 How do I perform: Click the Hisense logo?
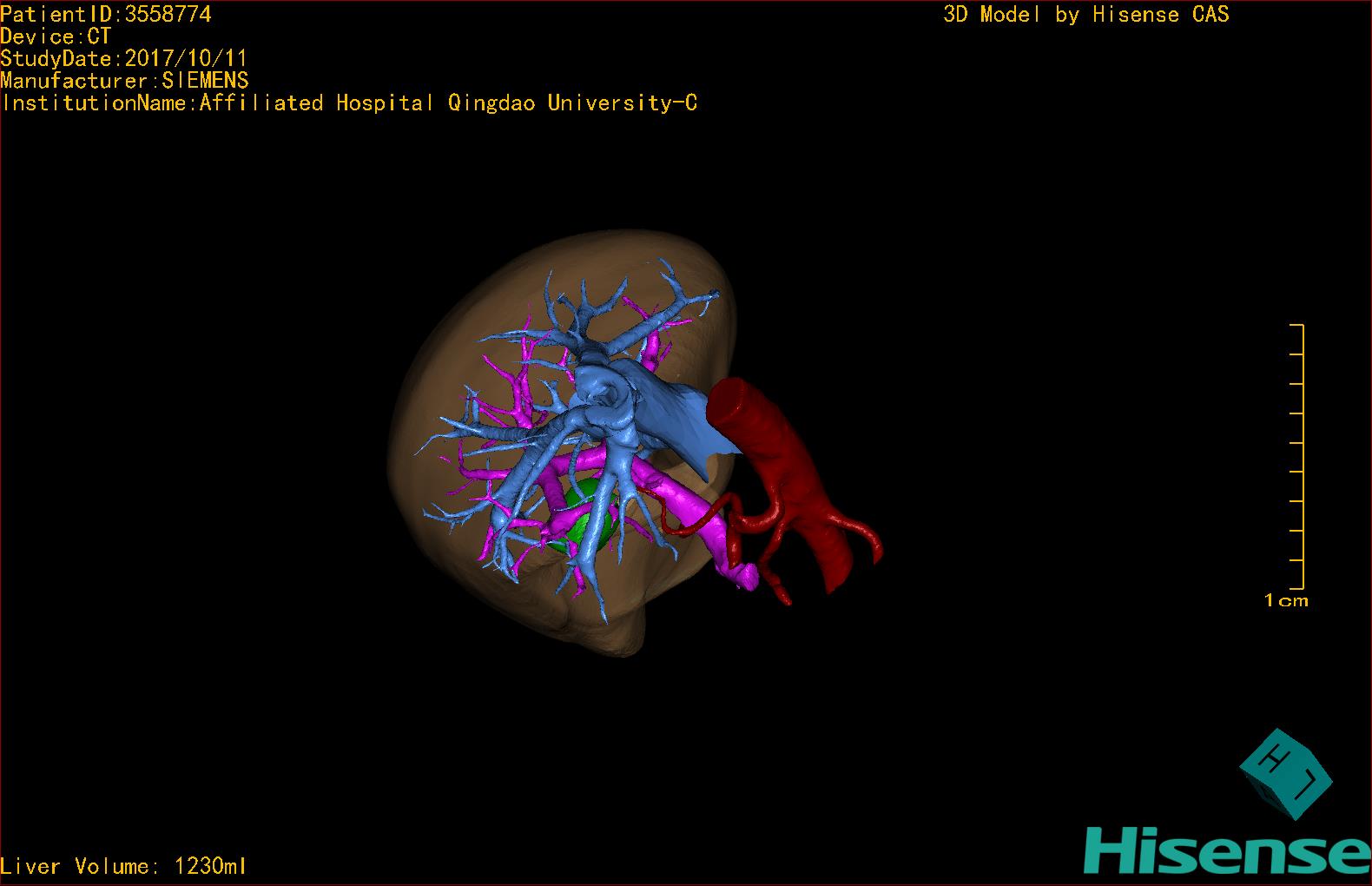(1227, 850)
